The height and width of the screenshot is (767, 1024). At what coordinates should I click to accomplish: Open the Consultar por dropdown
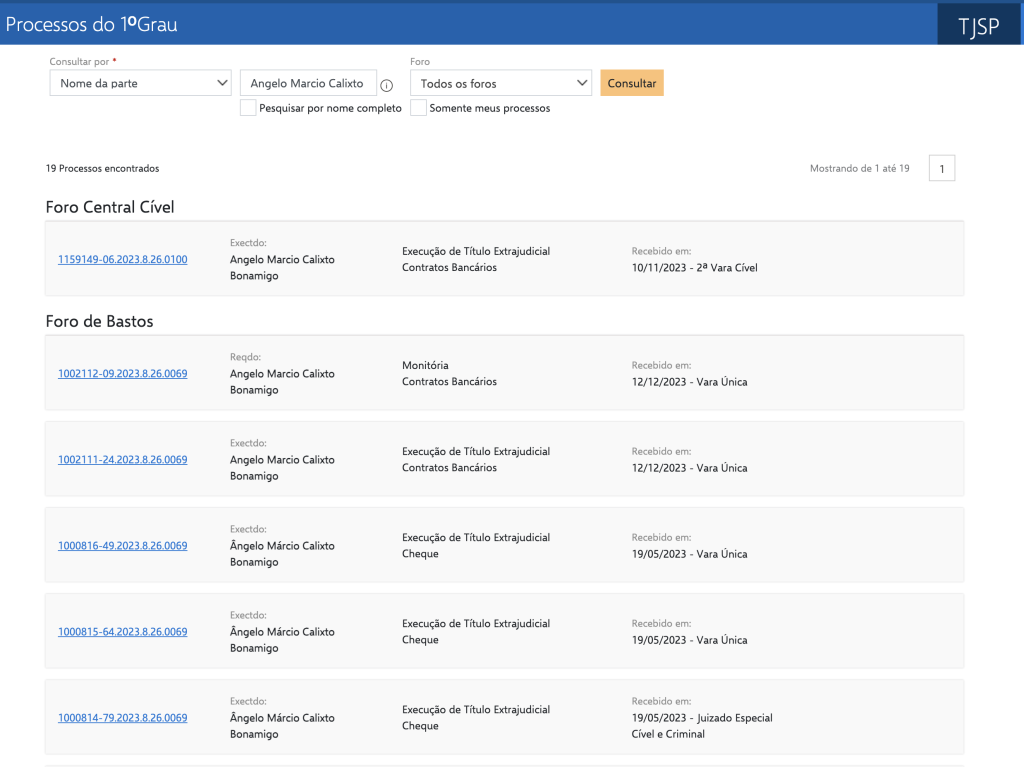141,83
